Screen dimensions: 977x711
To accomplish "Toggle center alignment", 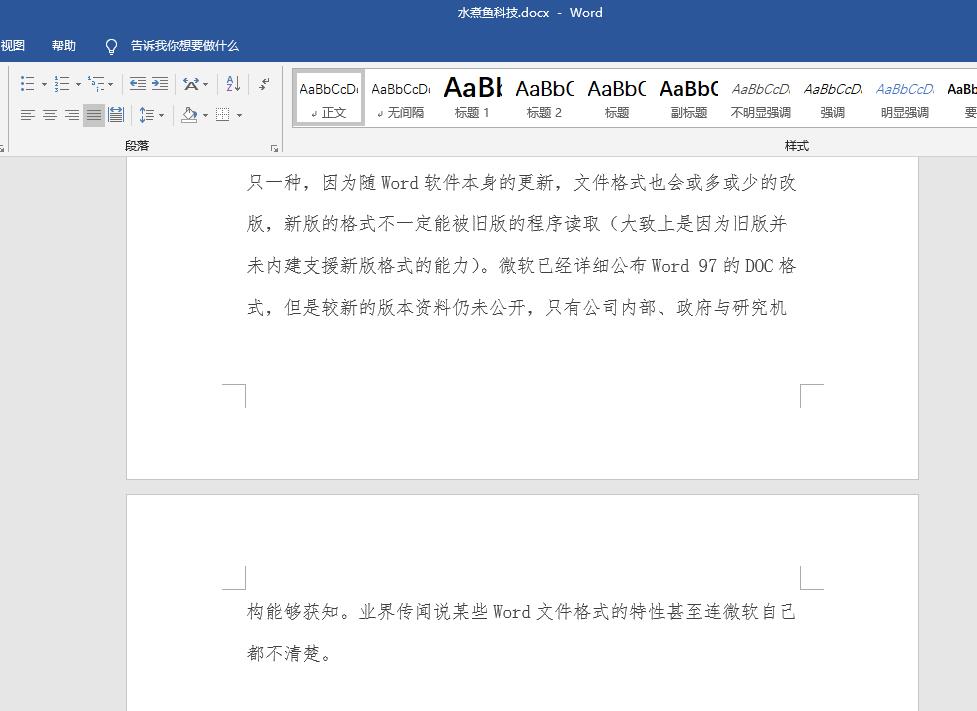I will pos(50,115).
